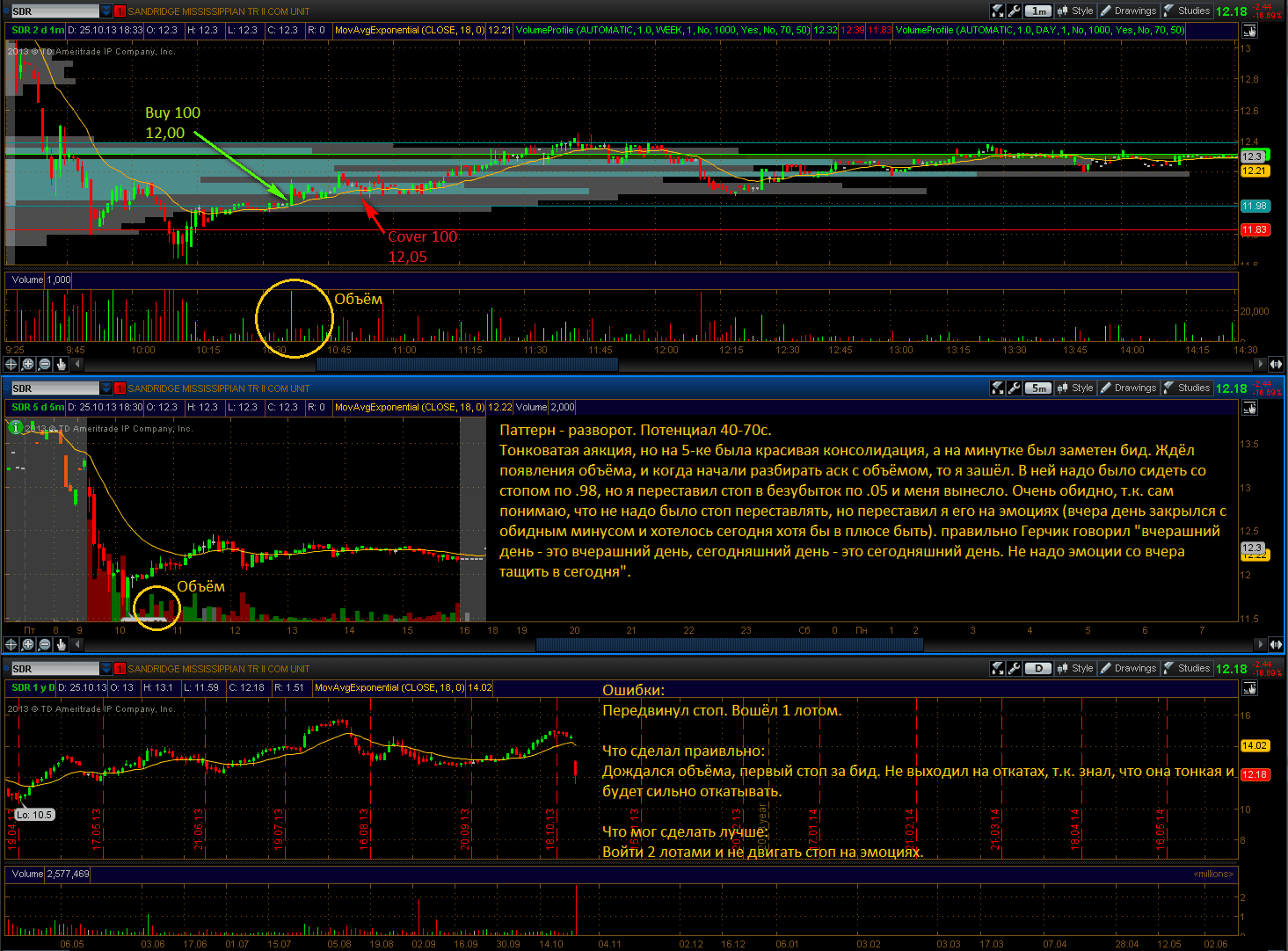Click the Volume 1,000 label under the 1m chart
Screen dimensions: 1288x951
[41, 279]
